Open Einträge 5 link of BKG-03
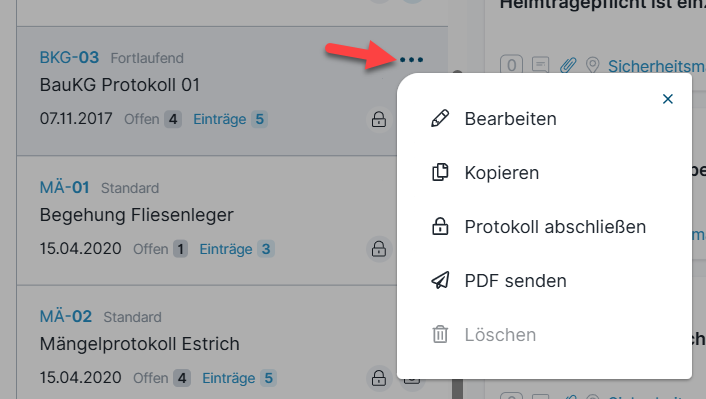This screenshot has height=399, width=706. point(230,119)
